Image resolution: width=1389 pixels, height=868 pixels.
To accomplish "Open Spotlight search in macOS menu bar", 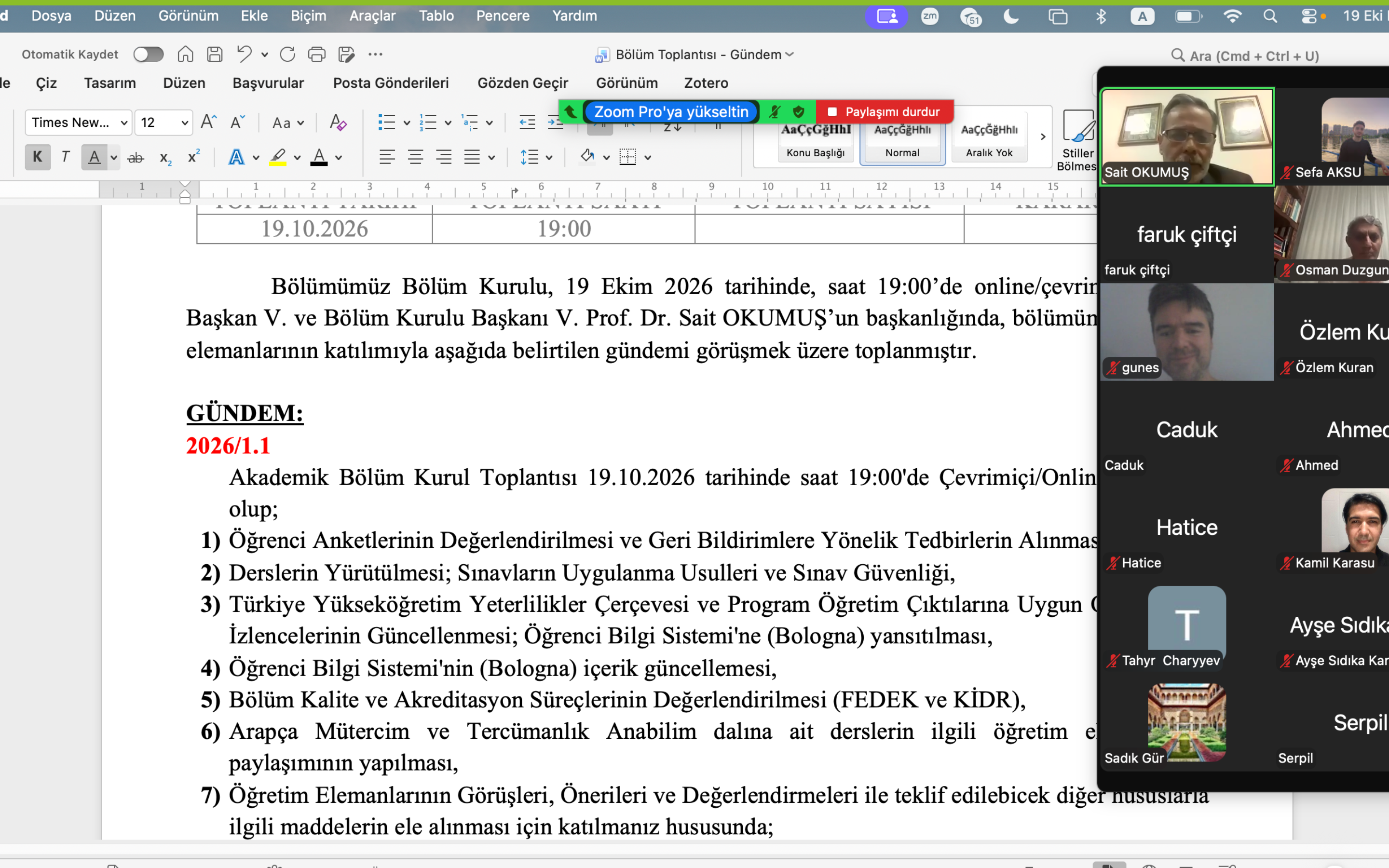I will (x=1270, y=16).
